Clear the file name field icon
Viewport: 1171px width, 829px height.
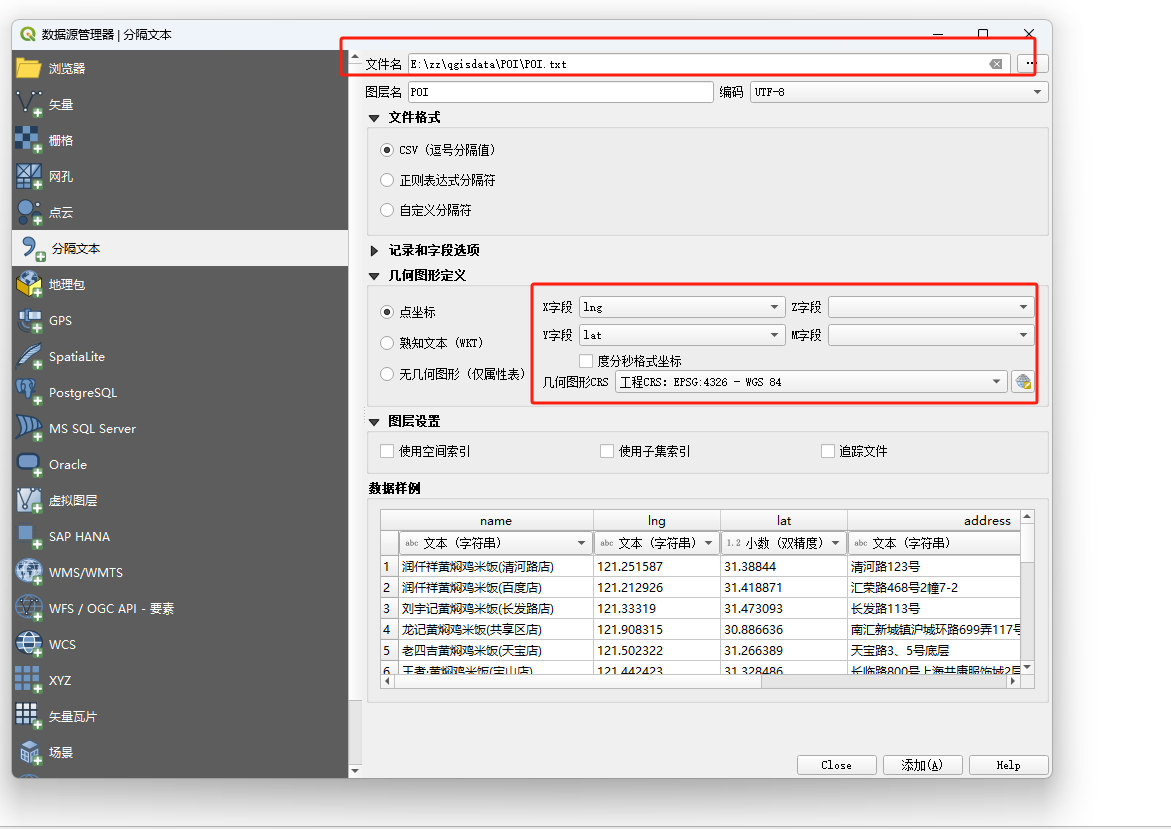click(x=996, y=64)
